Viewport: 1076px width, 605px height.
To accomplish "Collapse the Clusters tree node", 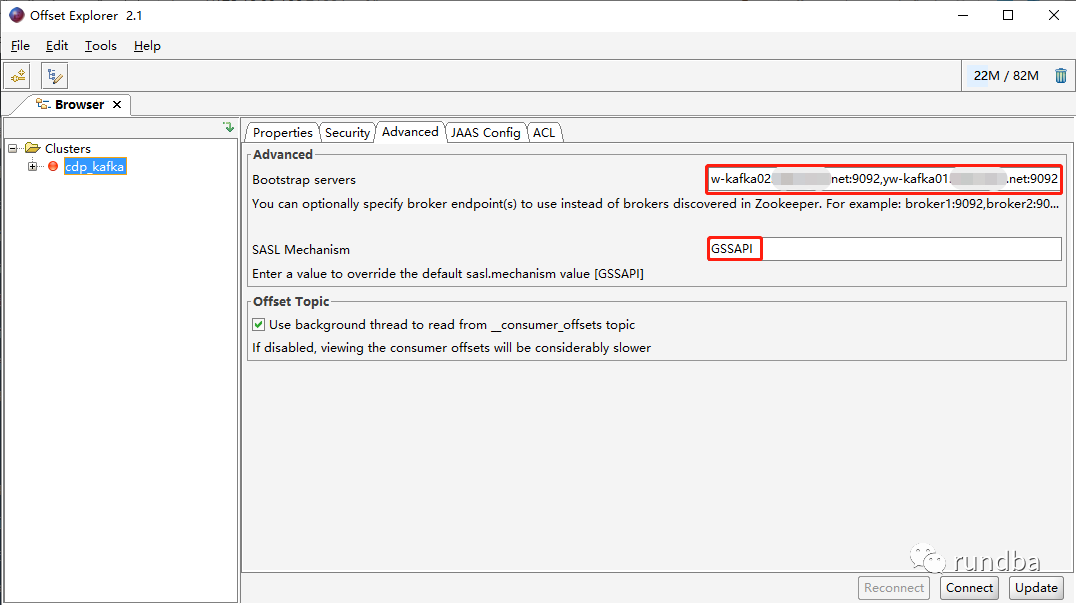I will click(x=12, y=148).
